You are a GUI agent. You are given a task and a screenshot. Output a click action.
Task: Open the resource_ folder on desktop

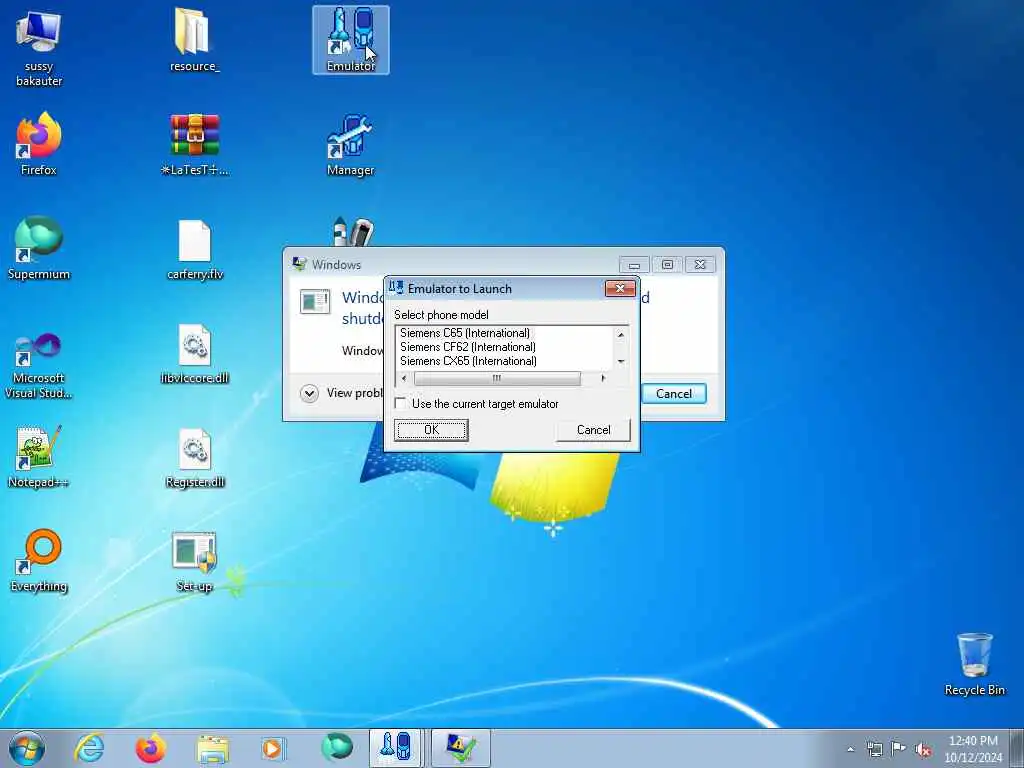pyautogui.click(x=194, y=40)
